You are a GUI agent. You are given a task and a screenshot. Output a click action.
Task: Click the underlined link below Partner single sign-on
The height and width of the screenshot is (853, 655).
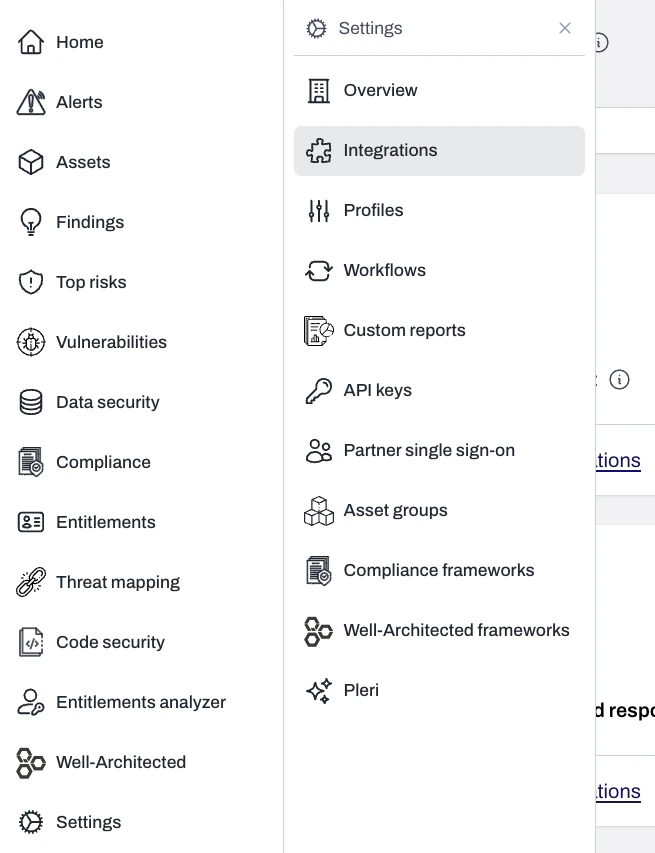click(617, 460)
